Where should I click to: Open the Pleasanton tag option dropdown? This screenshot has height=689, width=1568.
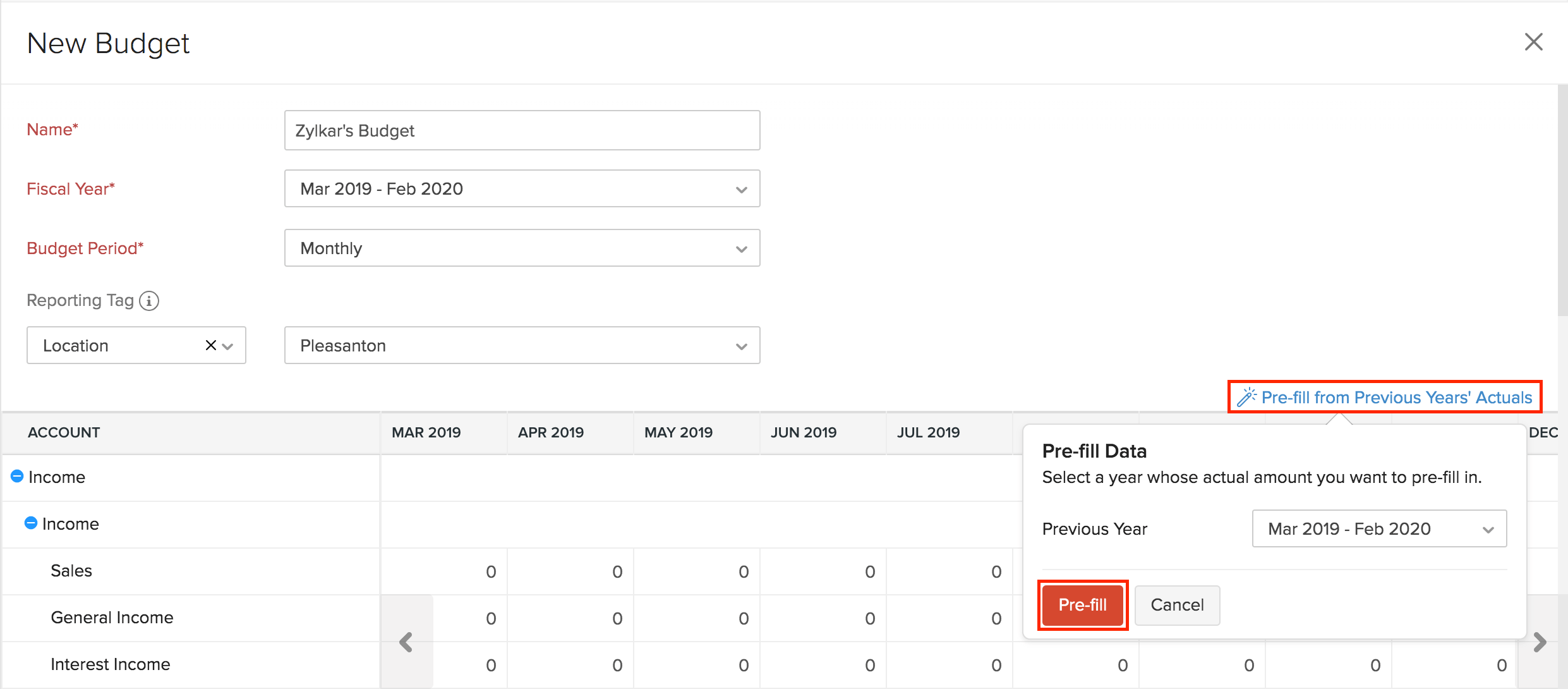522,345
